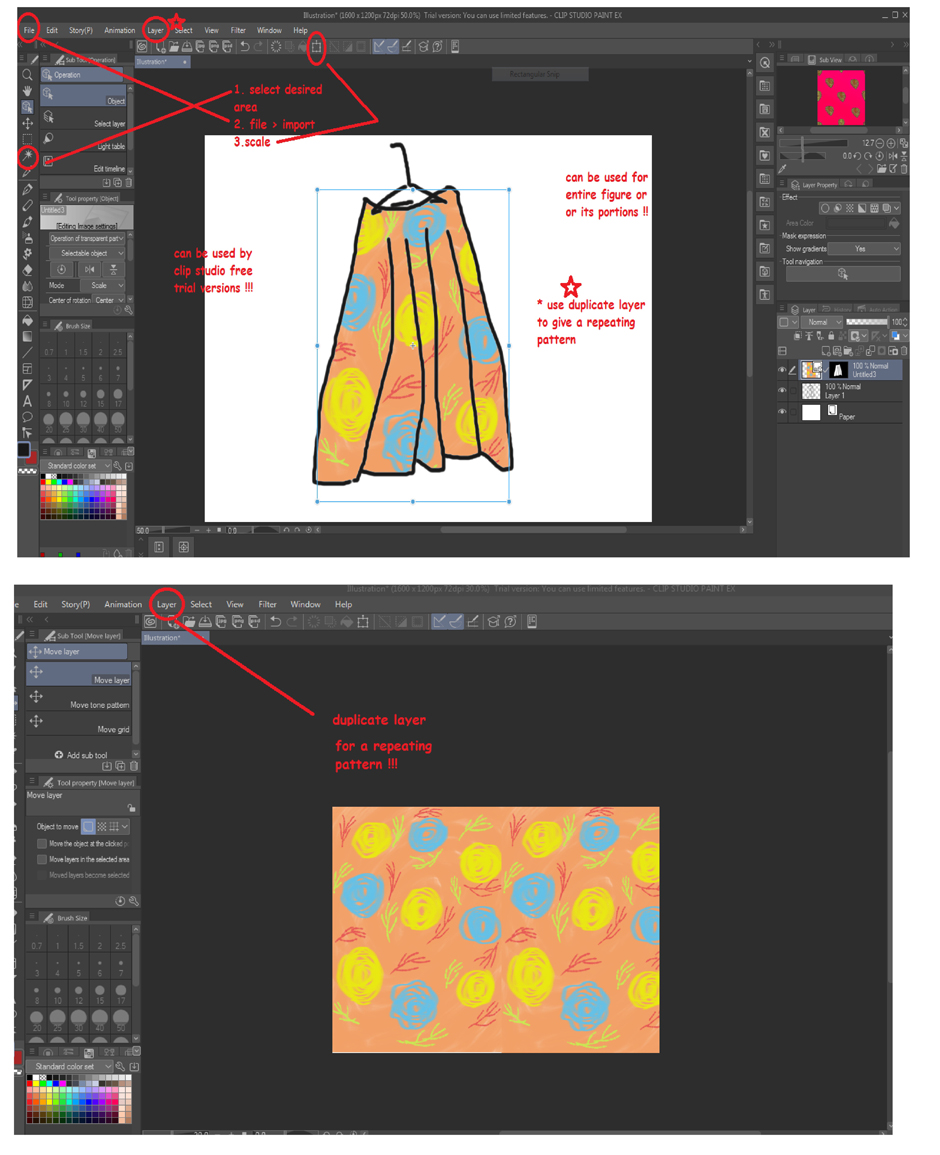Click Untitled3 layer mask thumbnail
Screen dimensions: 940x1155
[x=837, y=371]
